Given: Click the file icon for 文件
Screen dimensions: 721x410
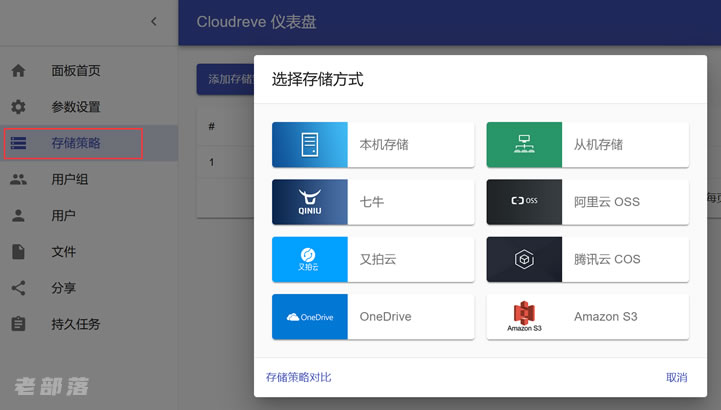Looking at the screenshot, I should point(18,251).
